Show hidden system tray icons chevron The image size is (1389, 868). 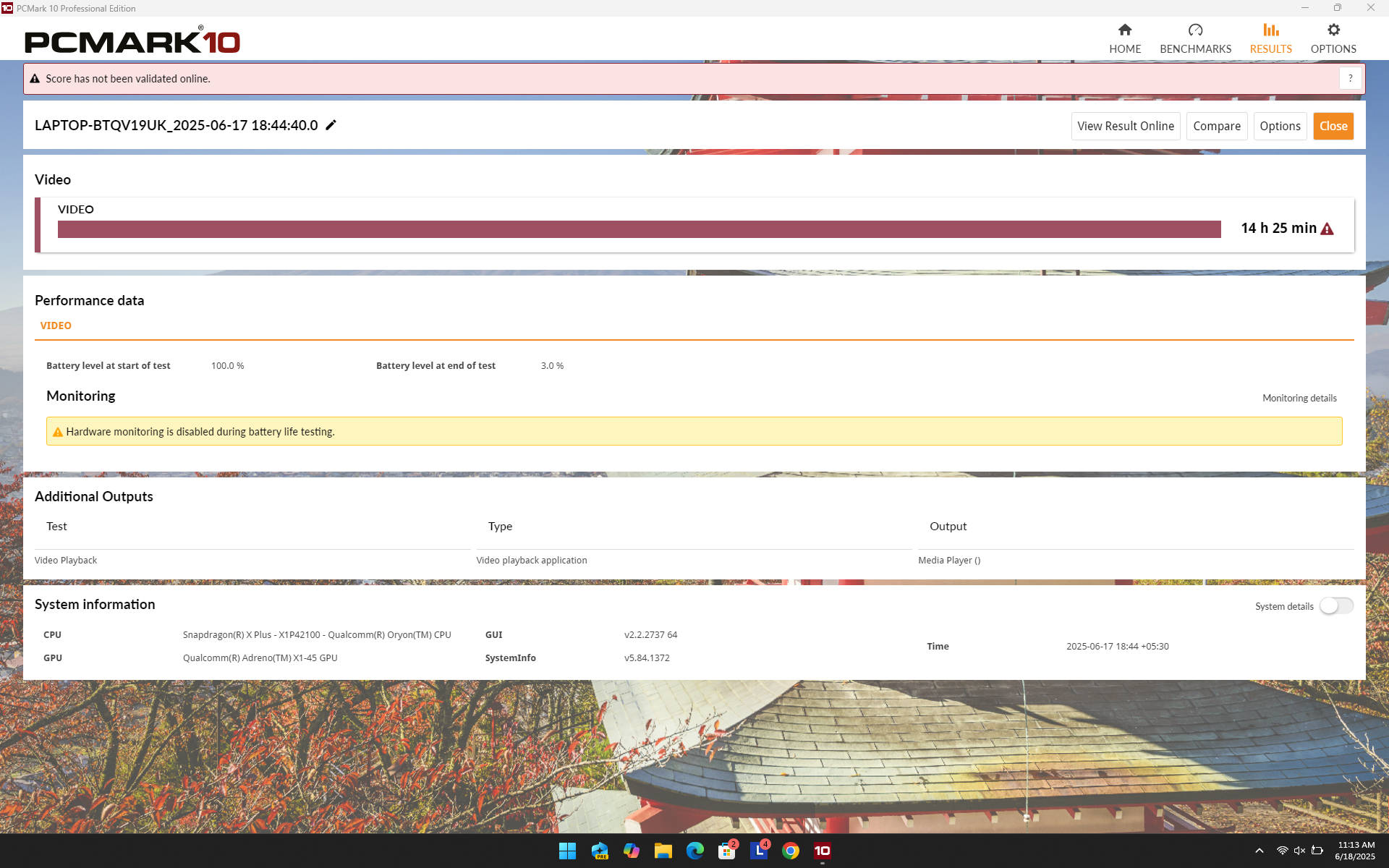(x=1259, y=851)
